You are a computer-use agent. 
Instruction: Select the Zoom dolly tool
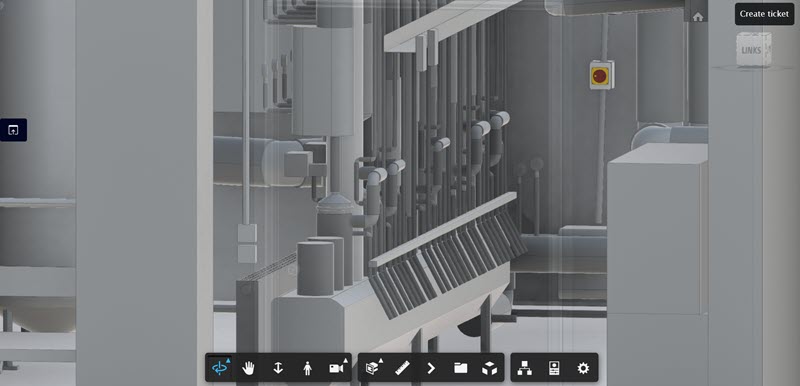pos(278,368)
